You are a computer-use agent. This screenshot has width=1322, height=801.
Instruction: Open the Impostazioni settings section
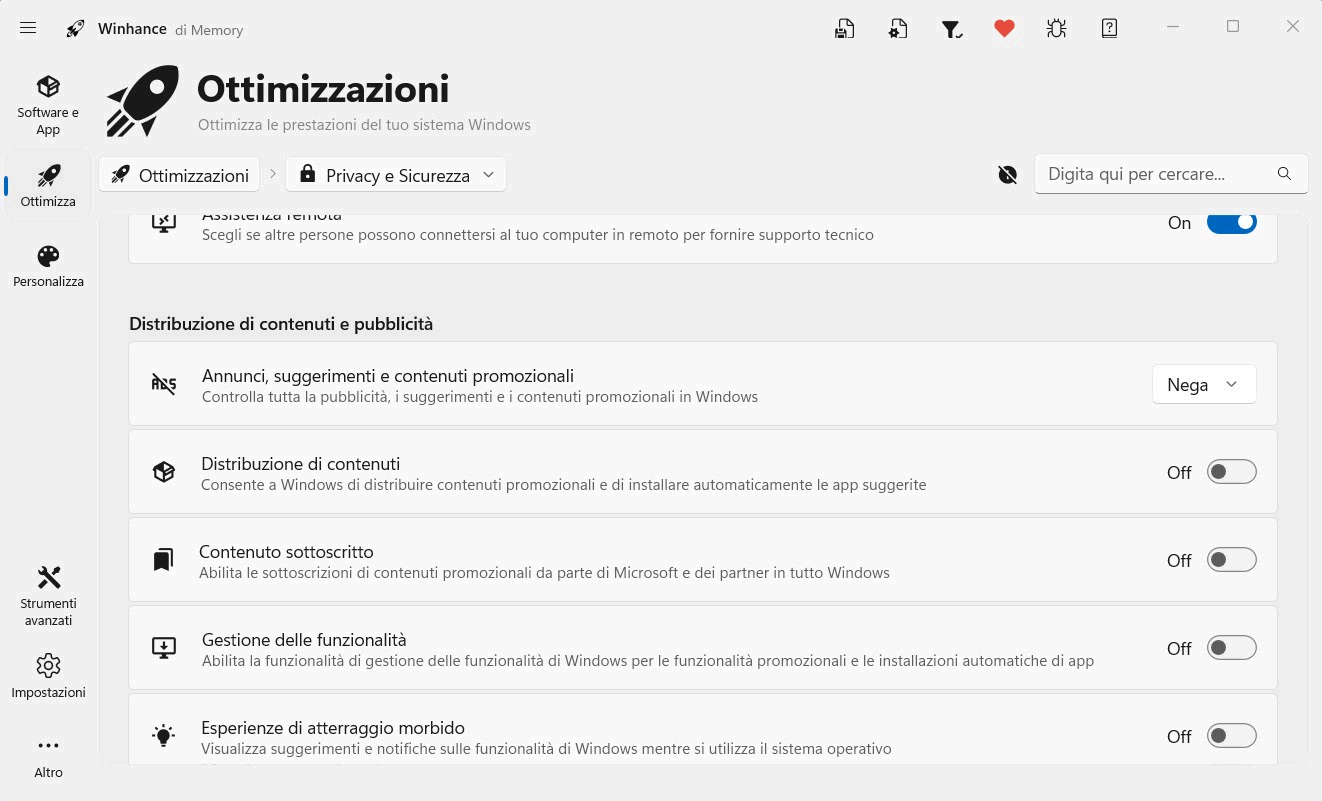(48, 675)
